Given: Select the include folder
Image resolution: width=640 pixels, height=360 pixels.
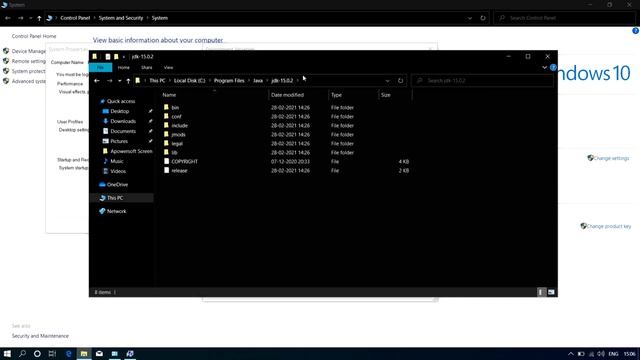Looking at the screenshot, I should (179, 126).
